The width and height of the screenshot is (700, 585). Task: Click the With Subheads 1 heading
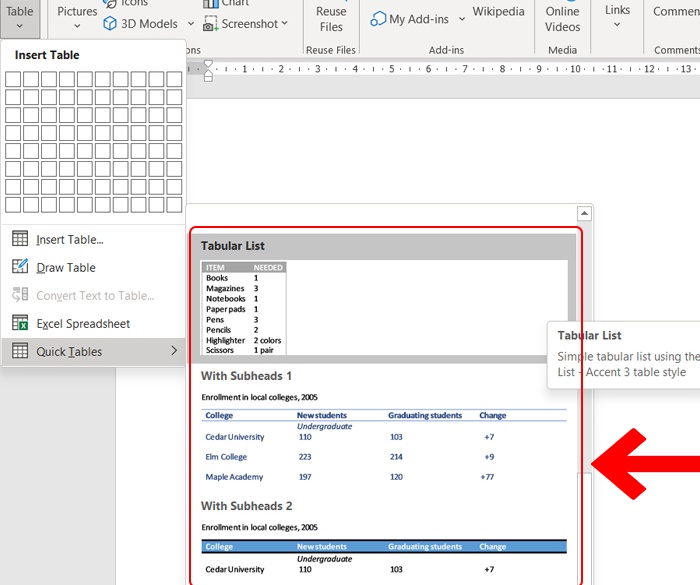pos(246,376)
